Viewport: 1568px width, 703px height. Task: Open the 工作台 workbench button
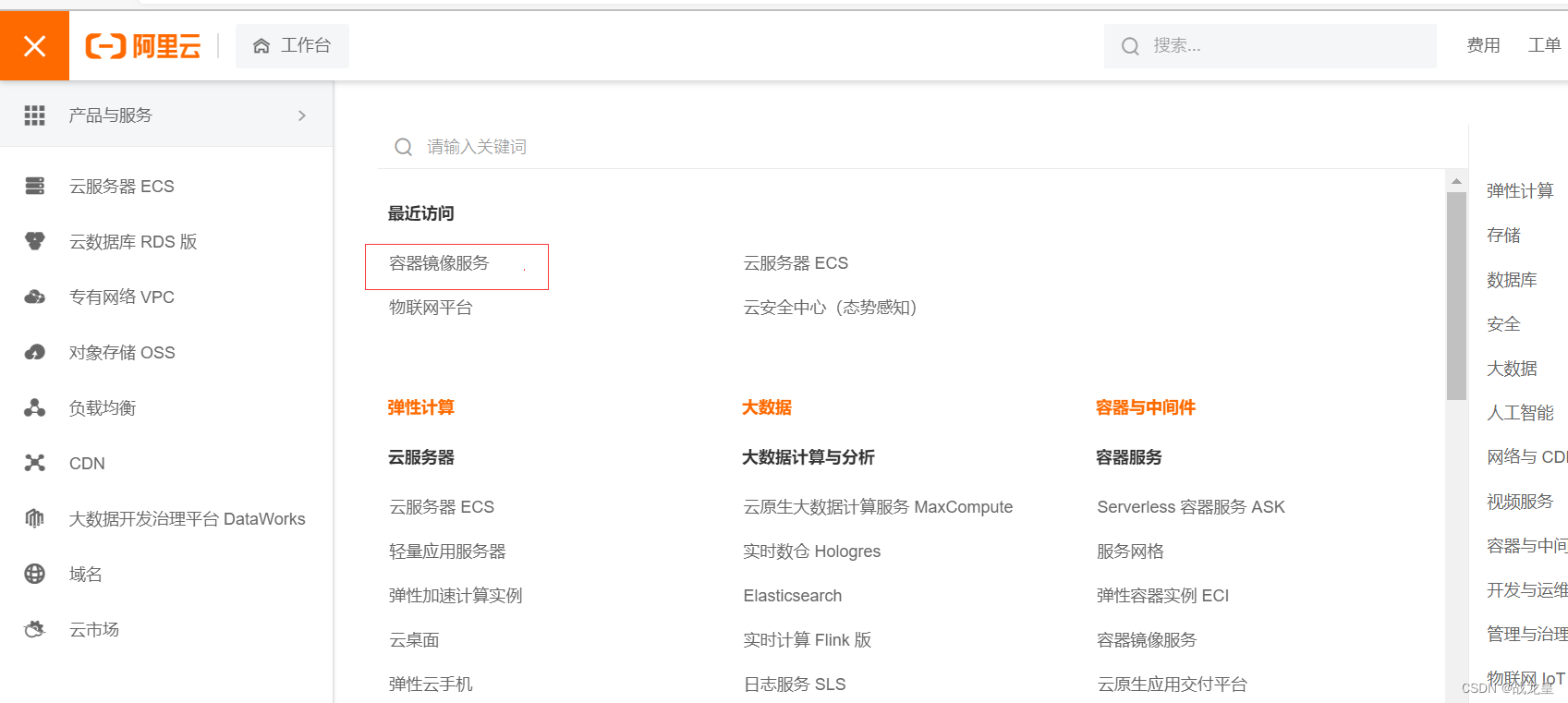tap(292, 45)
